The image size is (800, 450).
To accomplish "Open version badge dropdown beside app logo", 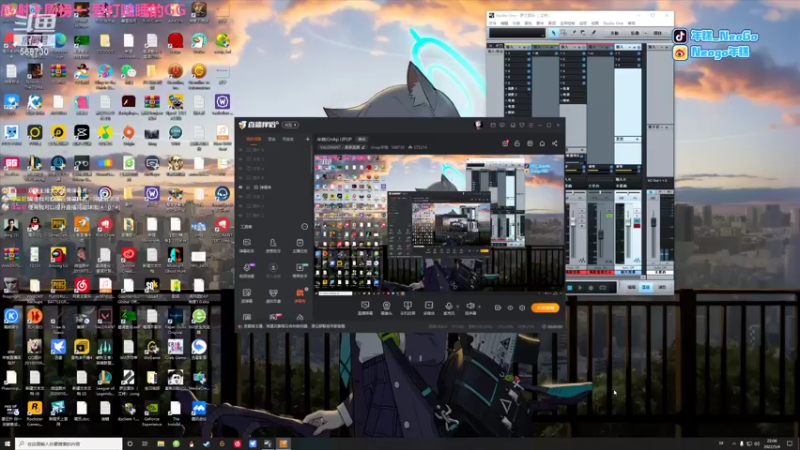I will coord(290,125).
